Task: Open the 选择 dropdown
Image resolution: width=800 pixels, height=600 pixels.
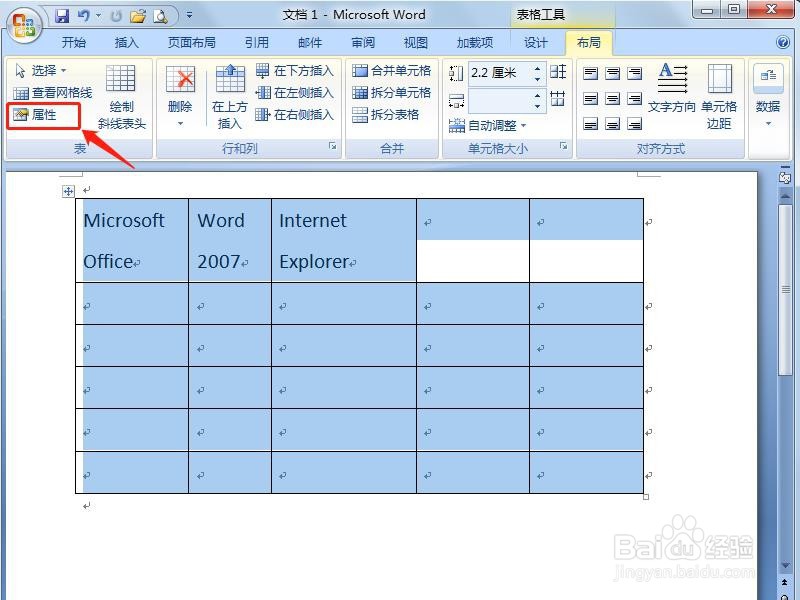Action: (41, 70)
